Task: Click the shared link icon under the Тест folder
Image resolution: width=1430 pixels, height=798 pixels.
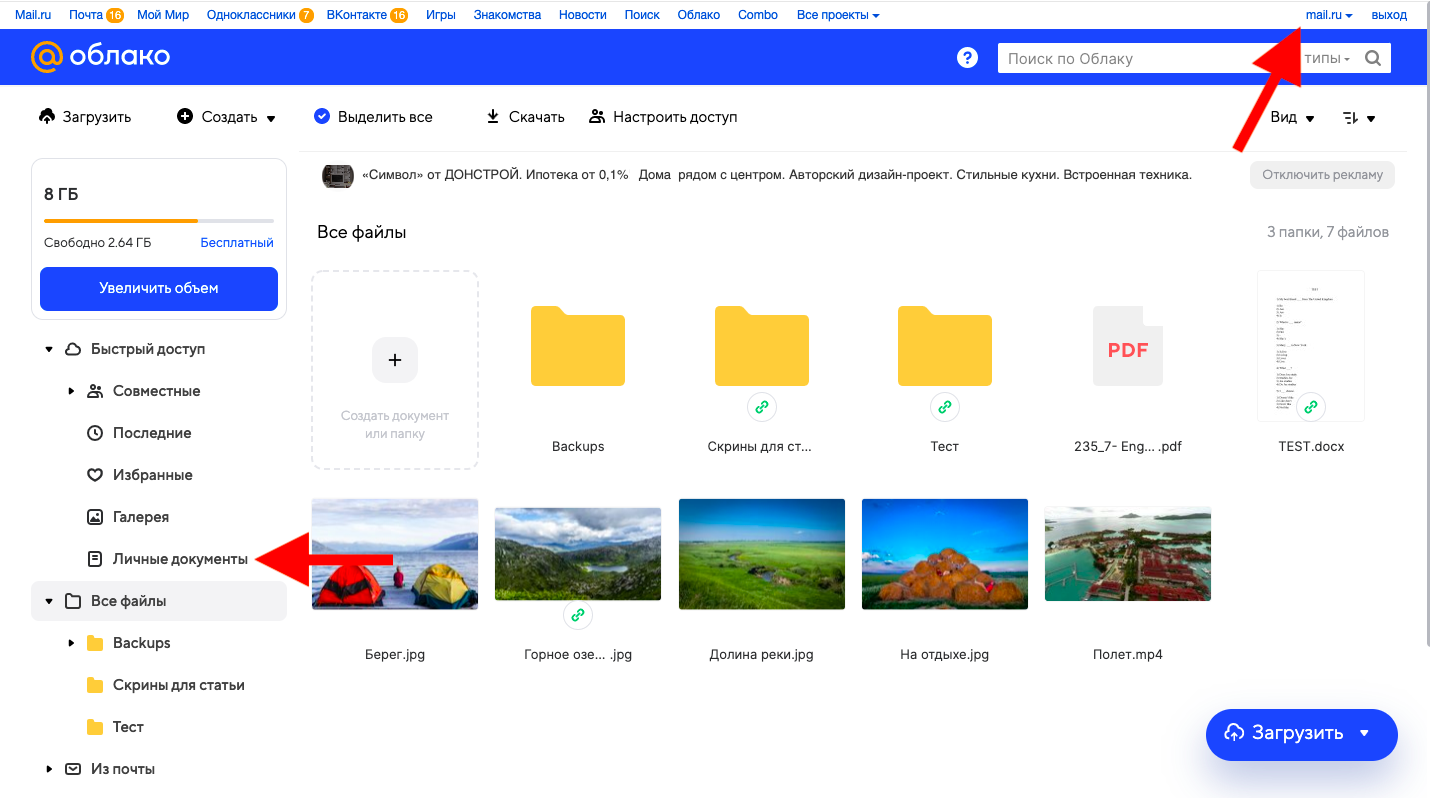Action: 945,407
